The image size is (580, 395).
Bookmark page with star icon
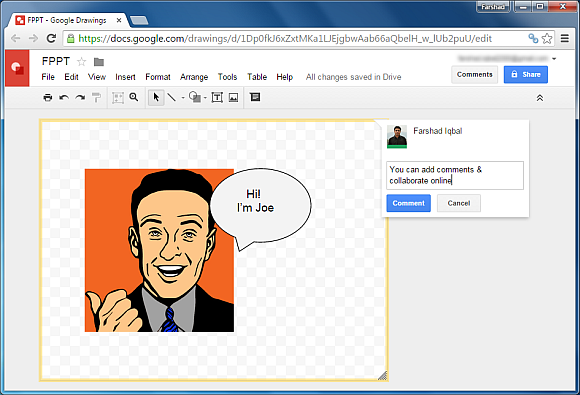(x=547, y=38)
